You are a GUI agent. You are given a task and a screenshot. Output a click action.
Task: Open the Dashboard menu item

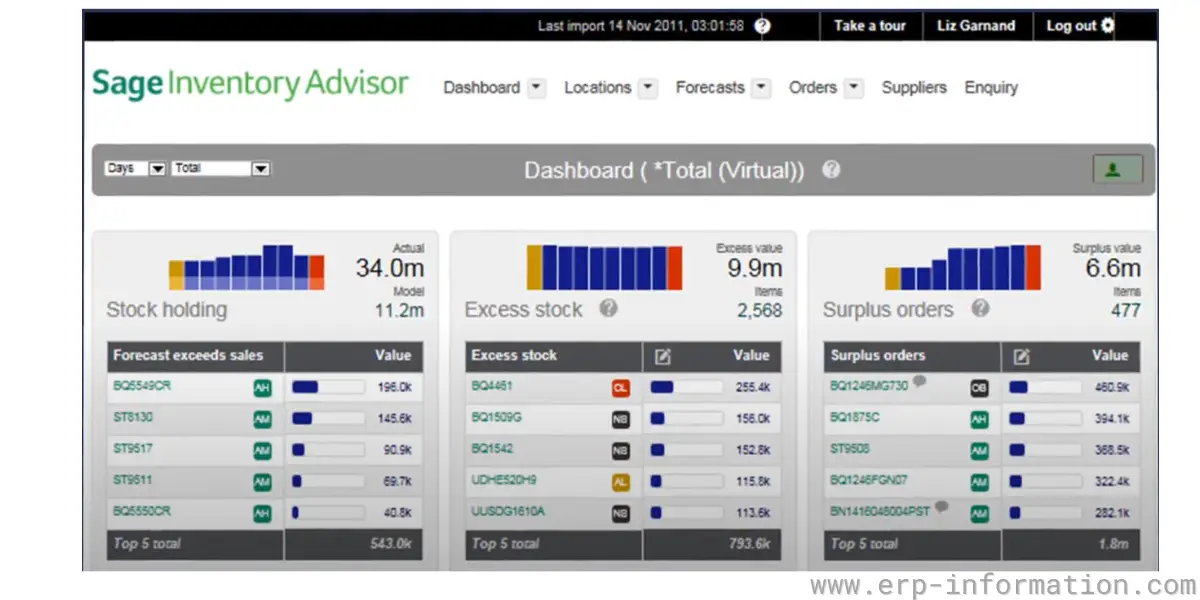(481, 88)
